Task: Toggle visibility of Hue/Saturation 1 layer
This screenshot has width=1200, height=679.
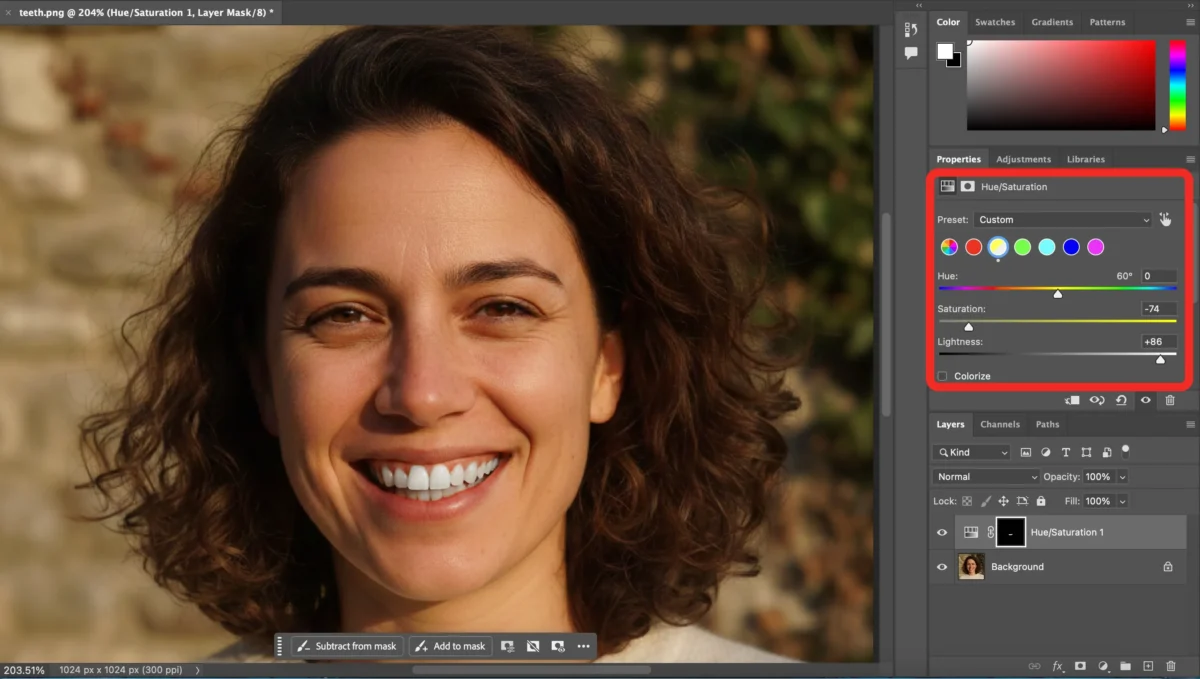Action: 941,532
